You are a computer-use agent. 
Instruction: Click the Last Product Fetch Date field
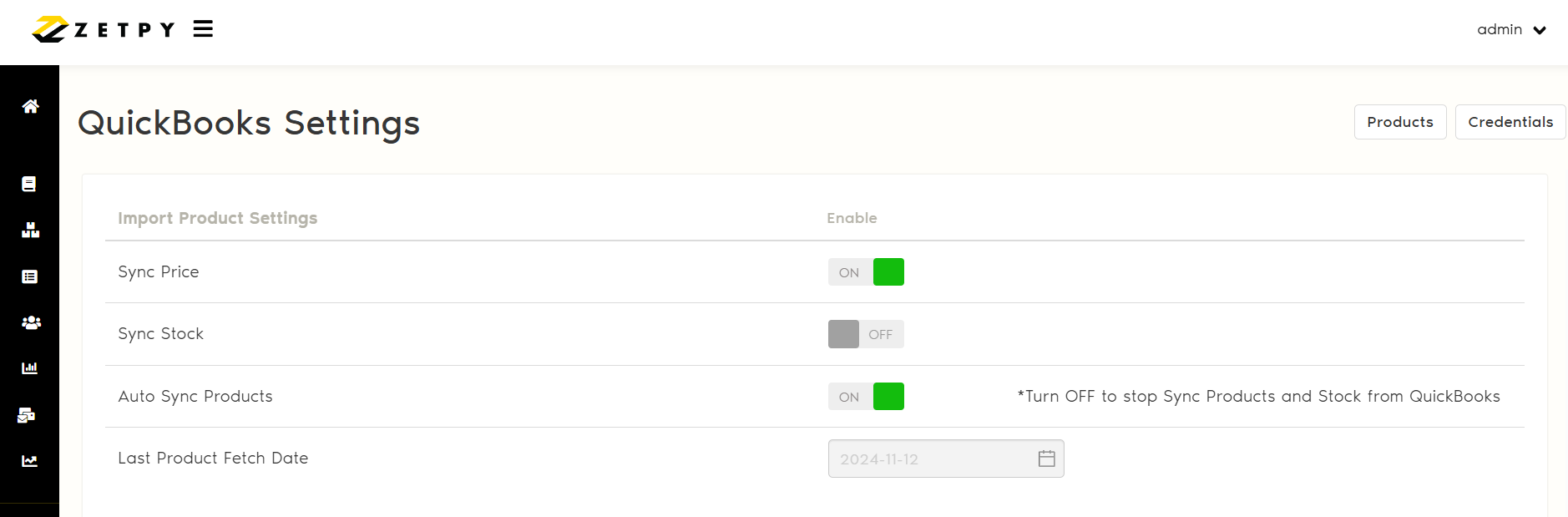[927, 459]
